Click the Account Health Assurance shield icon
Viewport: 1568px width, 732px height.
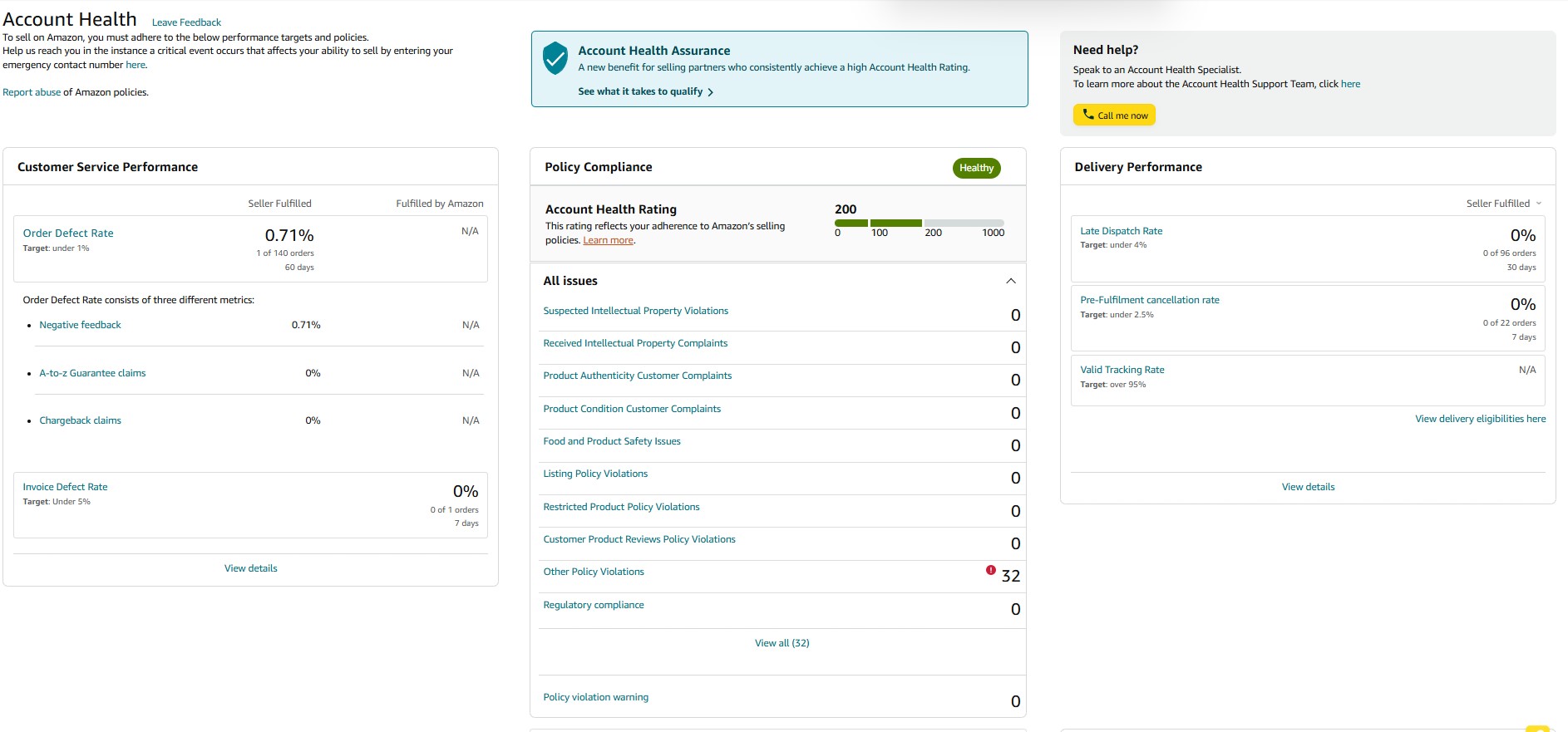pos(555,59)
